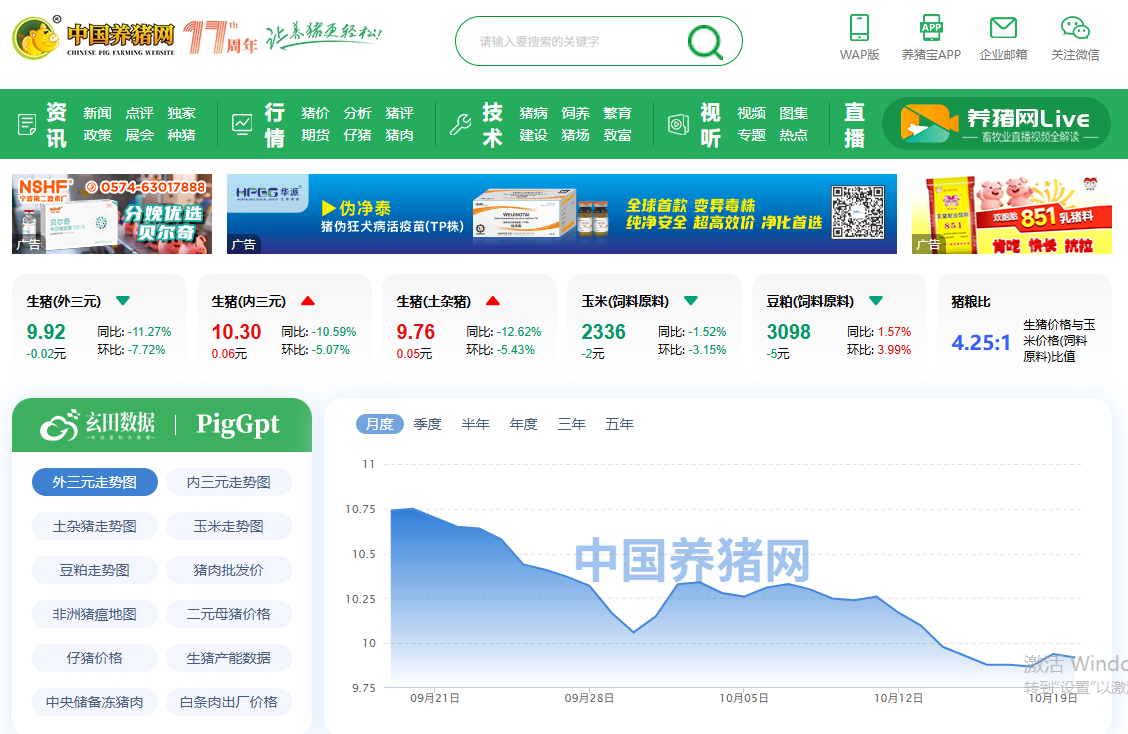1128x734 pixels.
Task: Click the 4.25:1 猪粮比 value
Action: (981, 343)
